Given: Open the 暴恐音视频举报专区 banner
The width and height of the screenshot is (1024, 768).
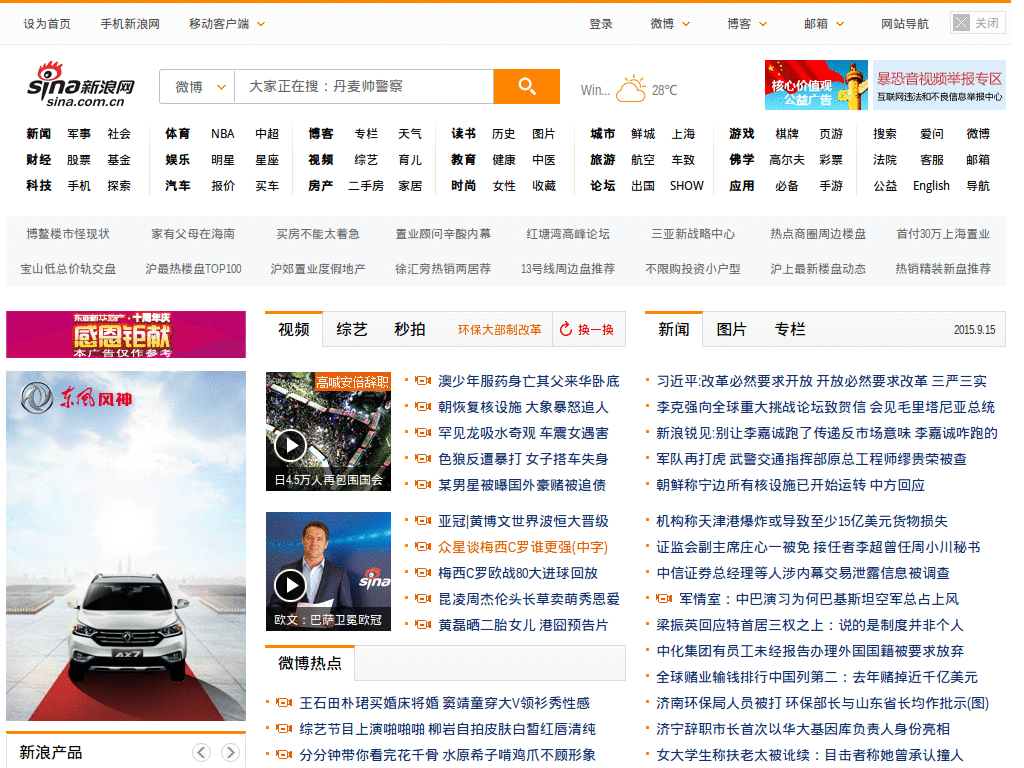Looking at the screenshot, I should pos(939,85).
